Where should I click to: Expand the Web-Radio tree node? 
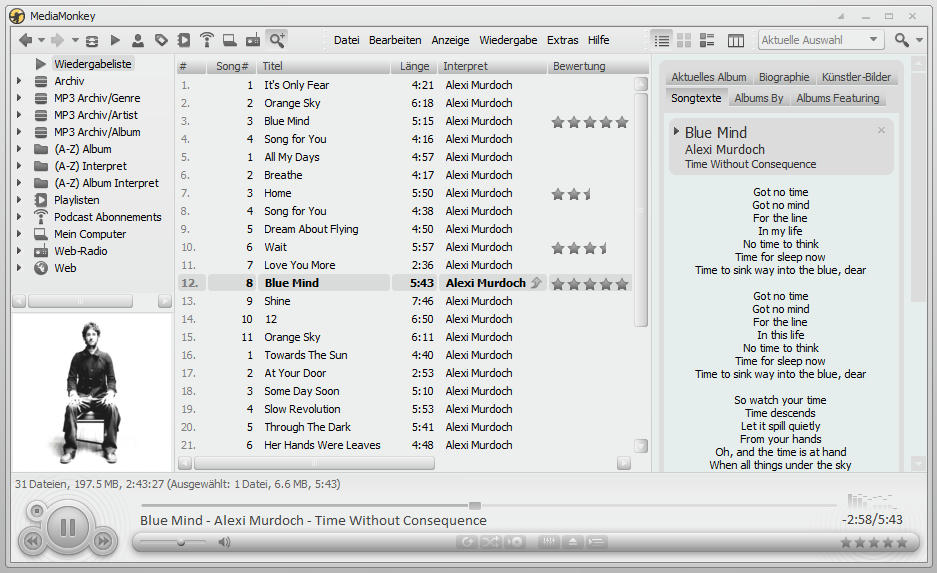click(19, 251)
